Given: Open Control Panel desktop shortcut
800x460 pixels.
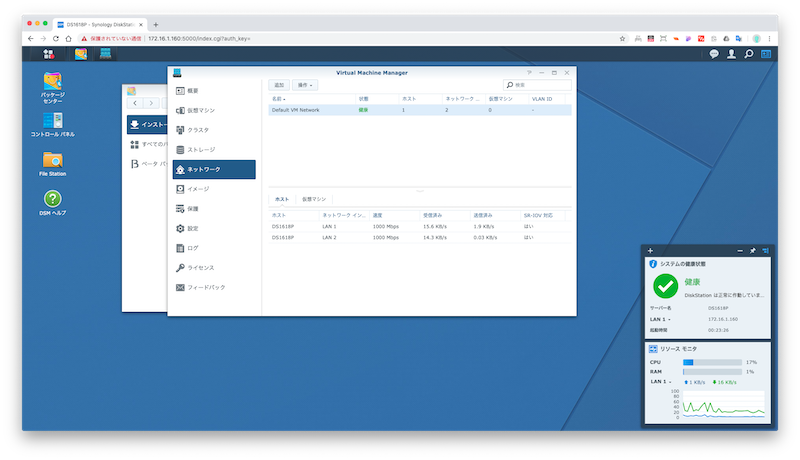Looking at the screenshot, I should click(53, 125).
